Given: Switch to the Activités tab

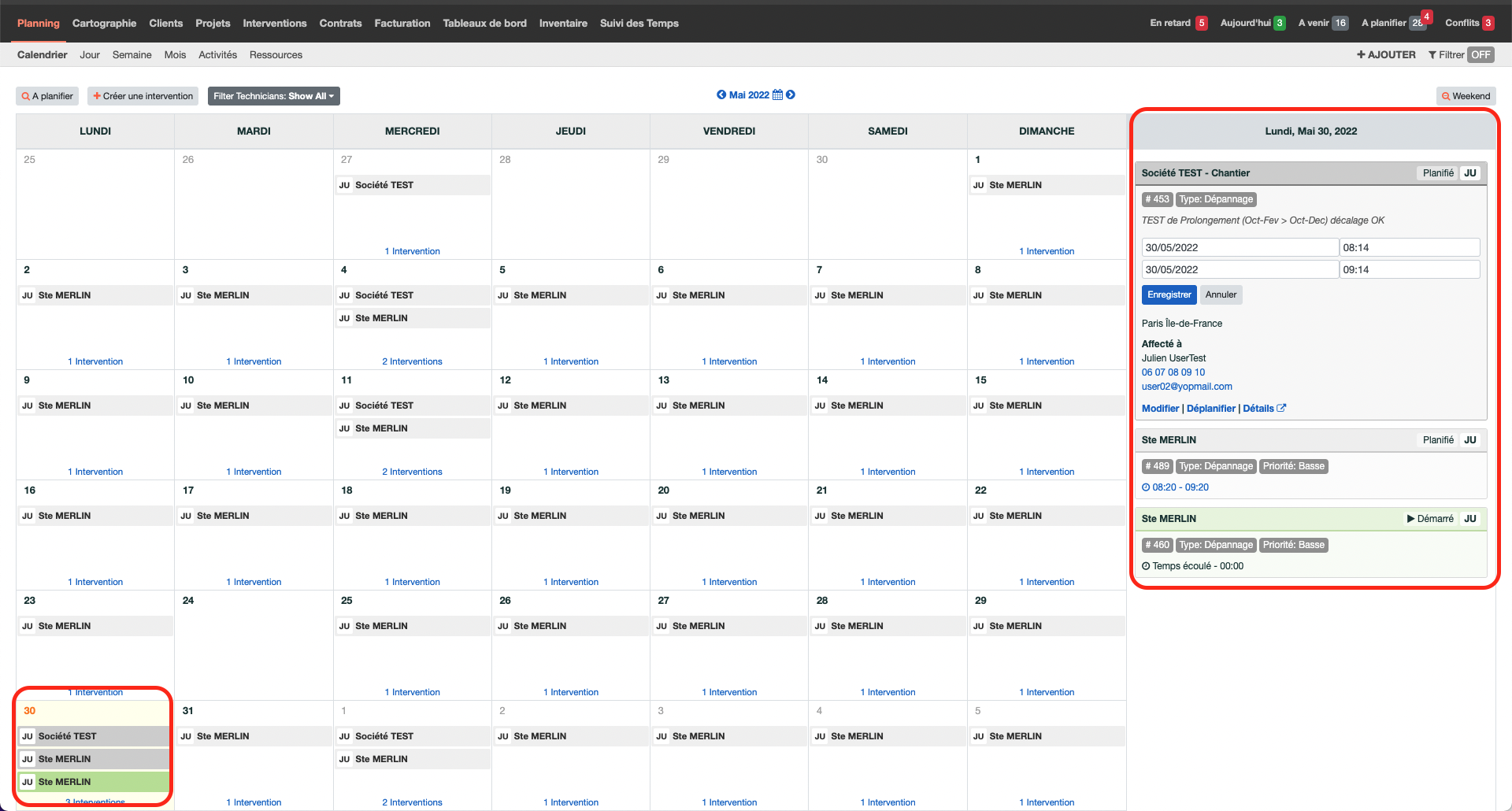Looking at the screenshot, I should [217, 55].
